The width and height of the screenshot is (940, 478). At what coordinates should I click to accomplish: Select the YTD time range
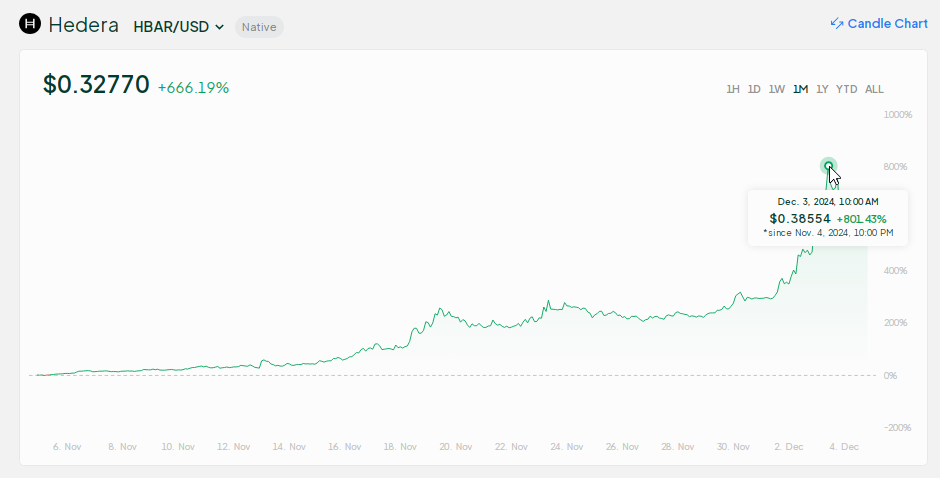pyautogui.click(x=846, y=89)
